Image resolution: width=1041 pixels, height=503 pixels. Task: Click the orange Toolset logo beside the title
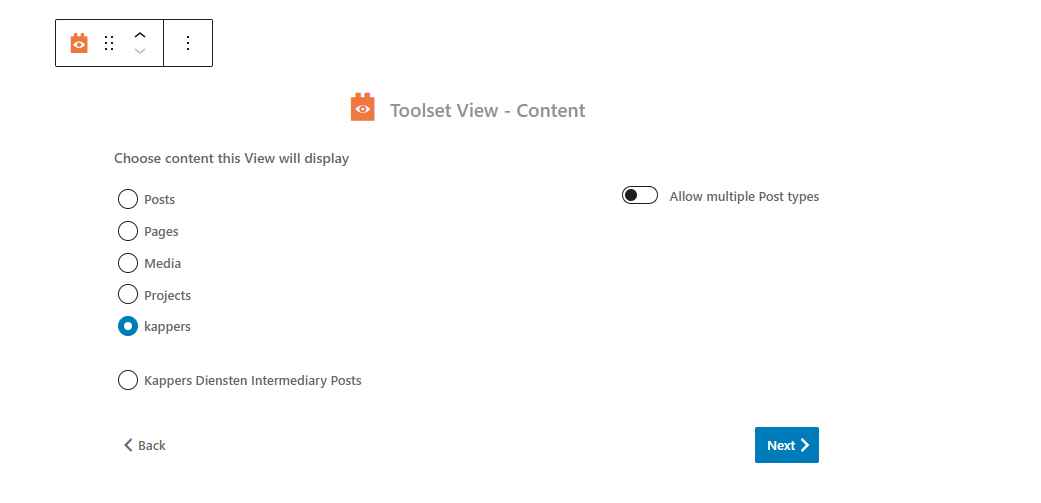click(362, 107)
